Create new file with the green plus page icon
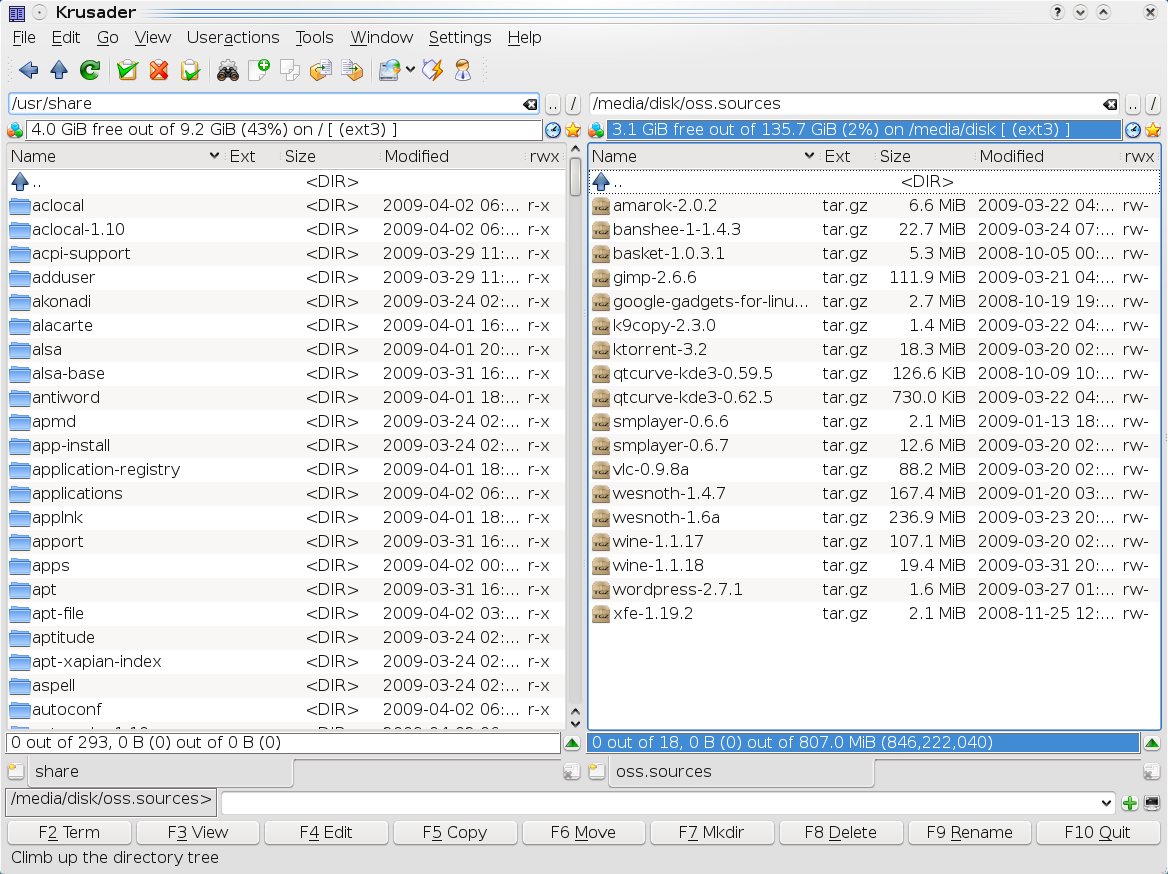The width and height of the screenshot is (1168, 874). click(258, 70)
